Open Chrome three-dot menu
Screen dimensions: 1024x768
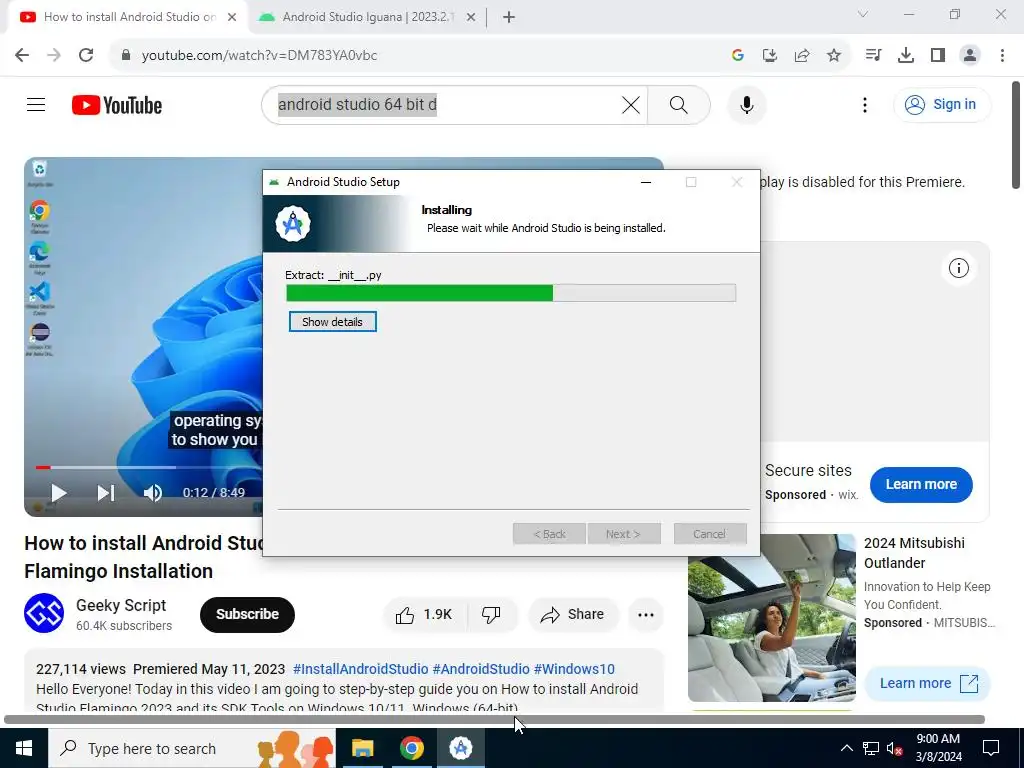click(1002, 55)
